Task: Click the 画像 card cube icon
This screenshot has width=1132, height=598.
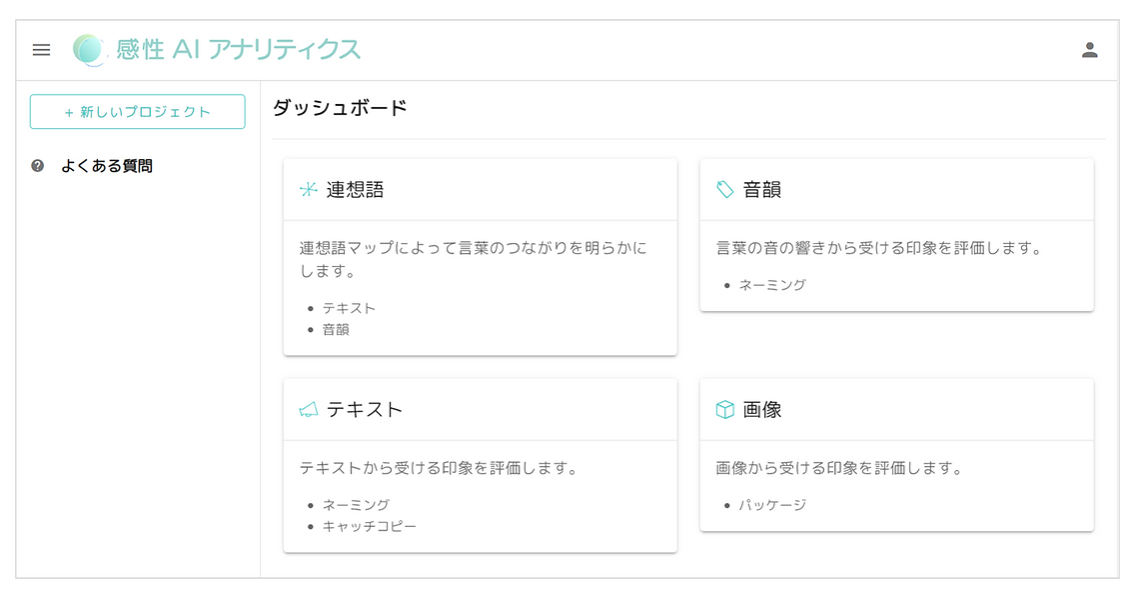Action: (725, 410)
